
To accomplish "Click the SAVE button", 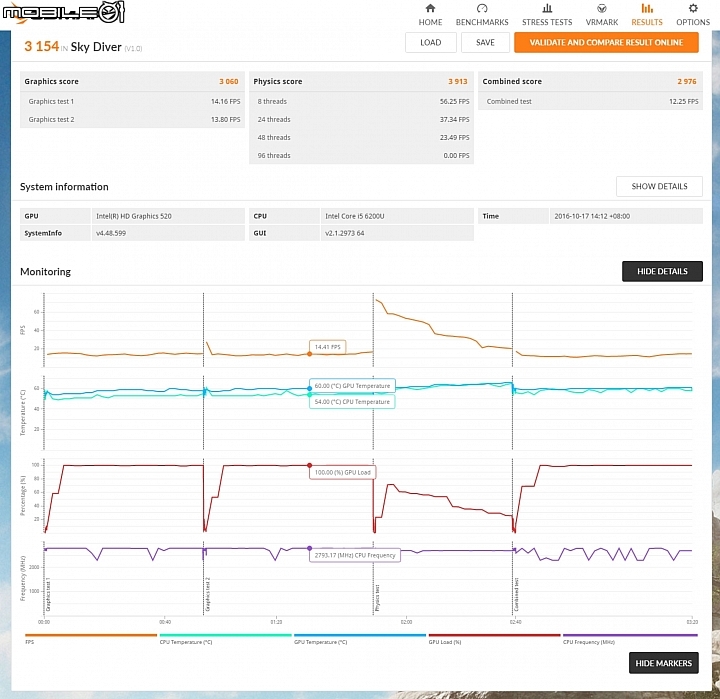I will pyautogui.click(x=485, y=42).
